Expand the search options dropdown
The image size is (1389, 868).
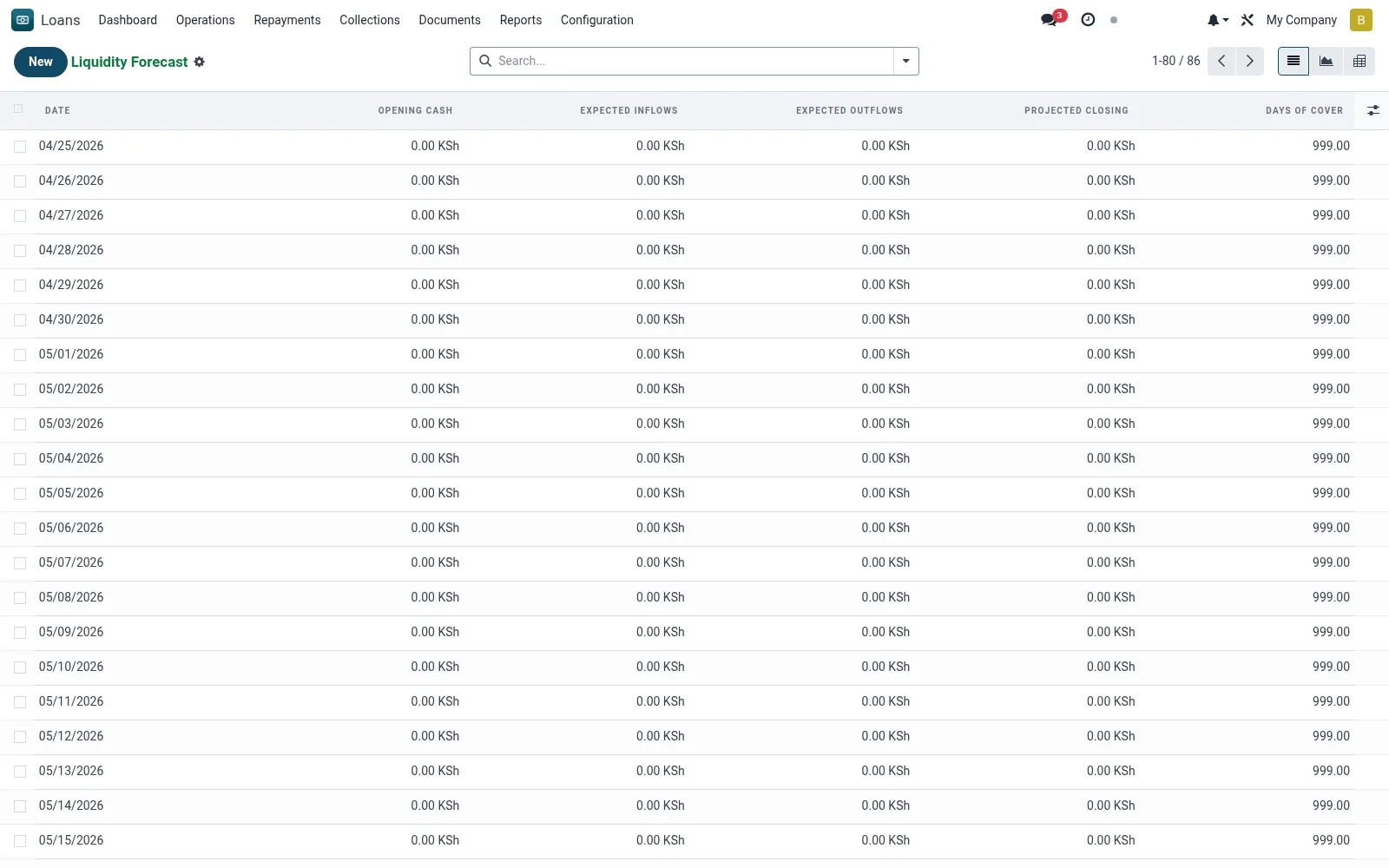[x=906, y=61]
